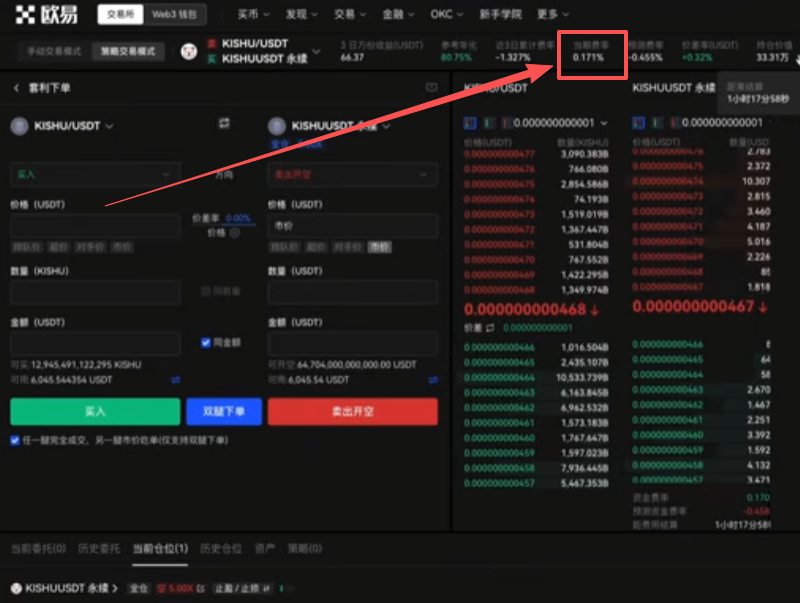Click the OKX 欧易 logo
This screenshot has height=603, width=800.
click(x=46, y=14)
